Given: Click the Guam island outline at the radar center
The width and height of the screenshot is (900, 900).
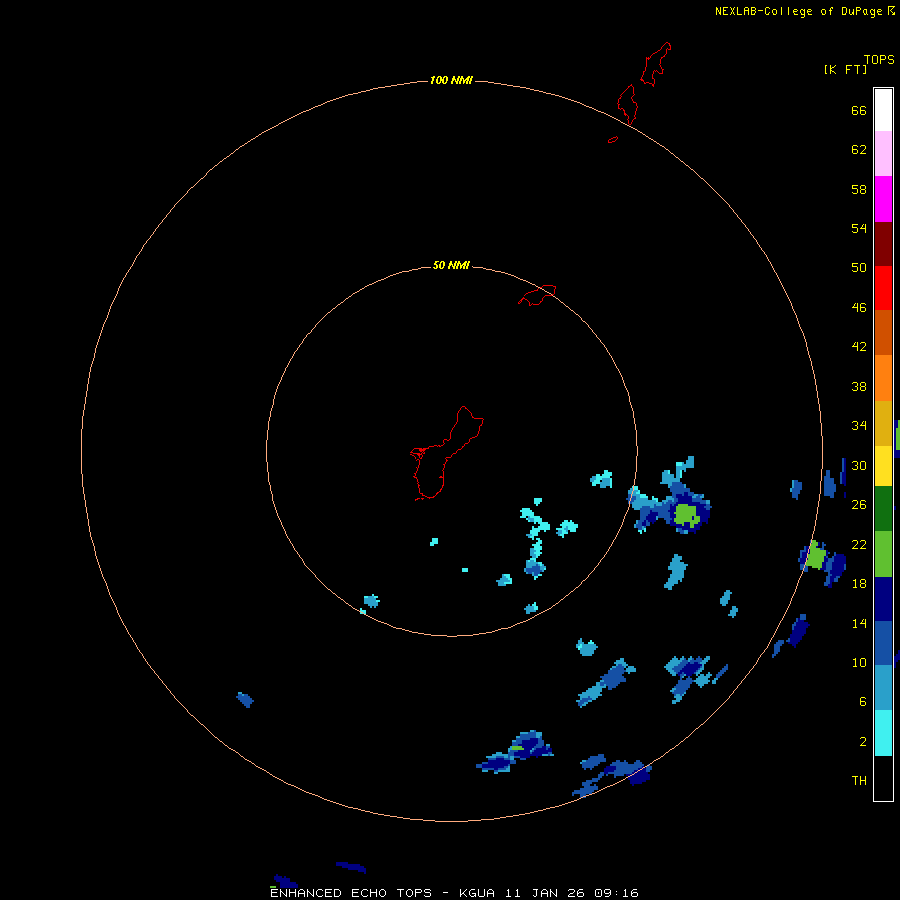Looking at the screenshot, I should pos(447,453).
